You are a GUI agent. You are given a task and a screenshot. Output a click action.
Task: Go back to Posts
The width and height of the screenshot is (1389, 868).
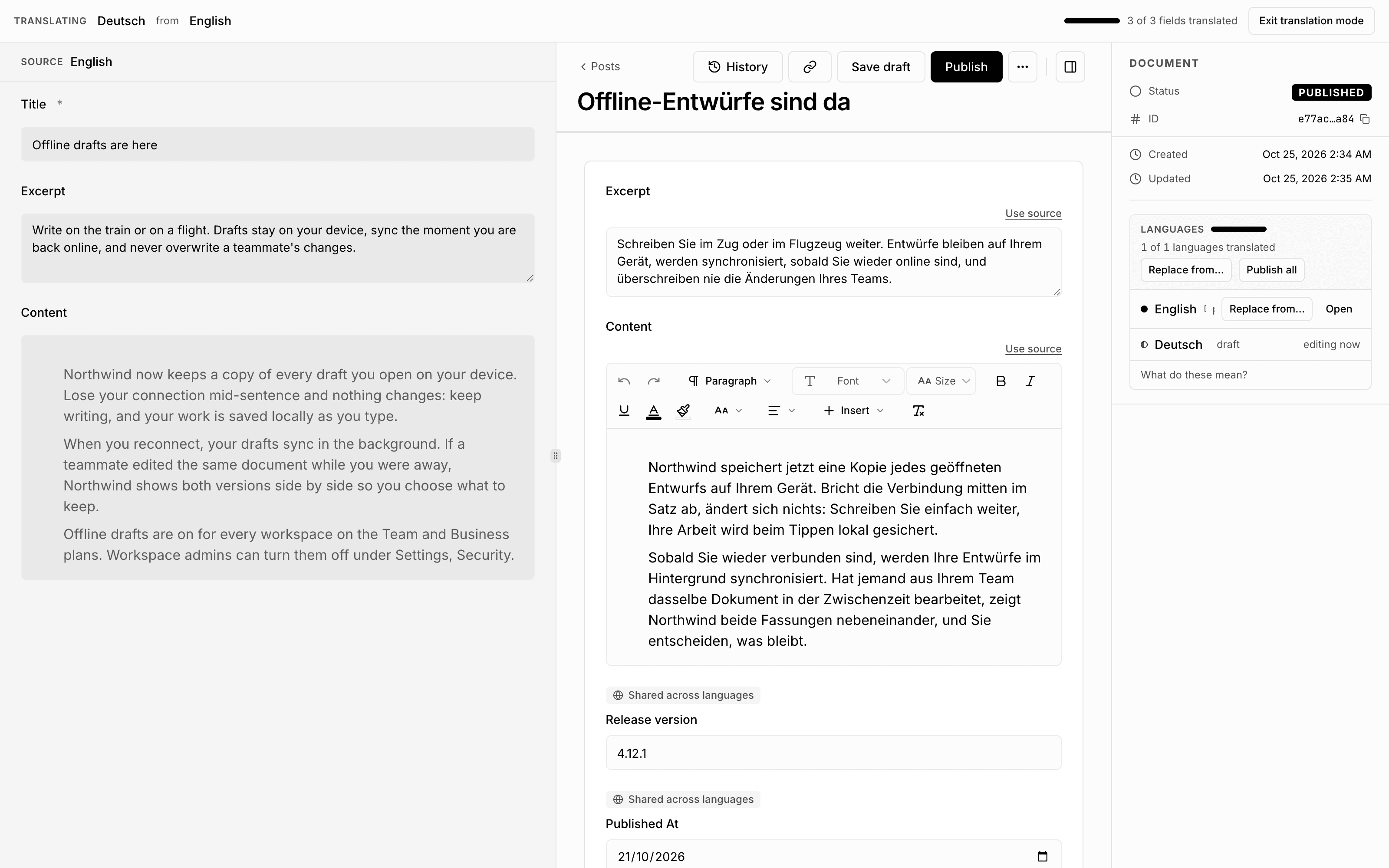coord(600,66)
